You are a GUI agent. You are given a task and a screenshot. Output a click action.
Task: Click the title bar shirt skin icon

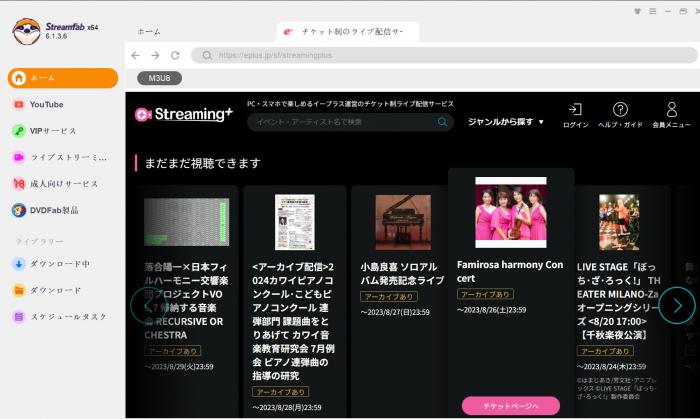coord(638,11)
